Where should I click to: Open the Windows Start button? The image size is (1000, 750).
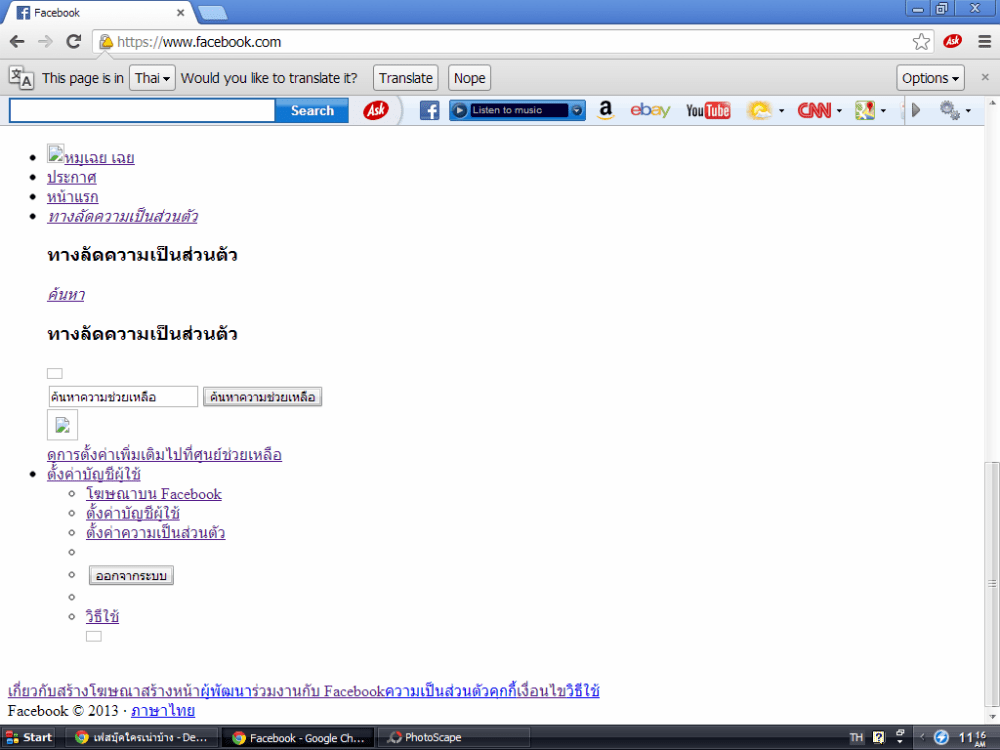[x=28, y=737]
